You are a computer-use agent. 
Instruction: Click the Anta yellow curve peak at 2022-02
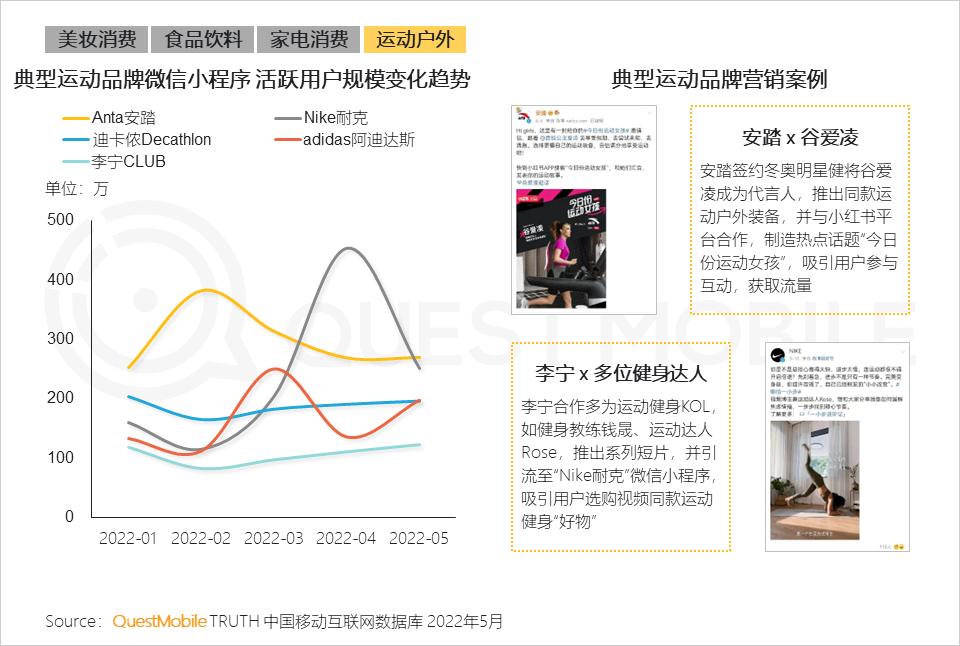click(x=207, y=290)
